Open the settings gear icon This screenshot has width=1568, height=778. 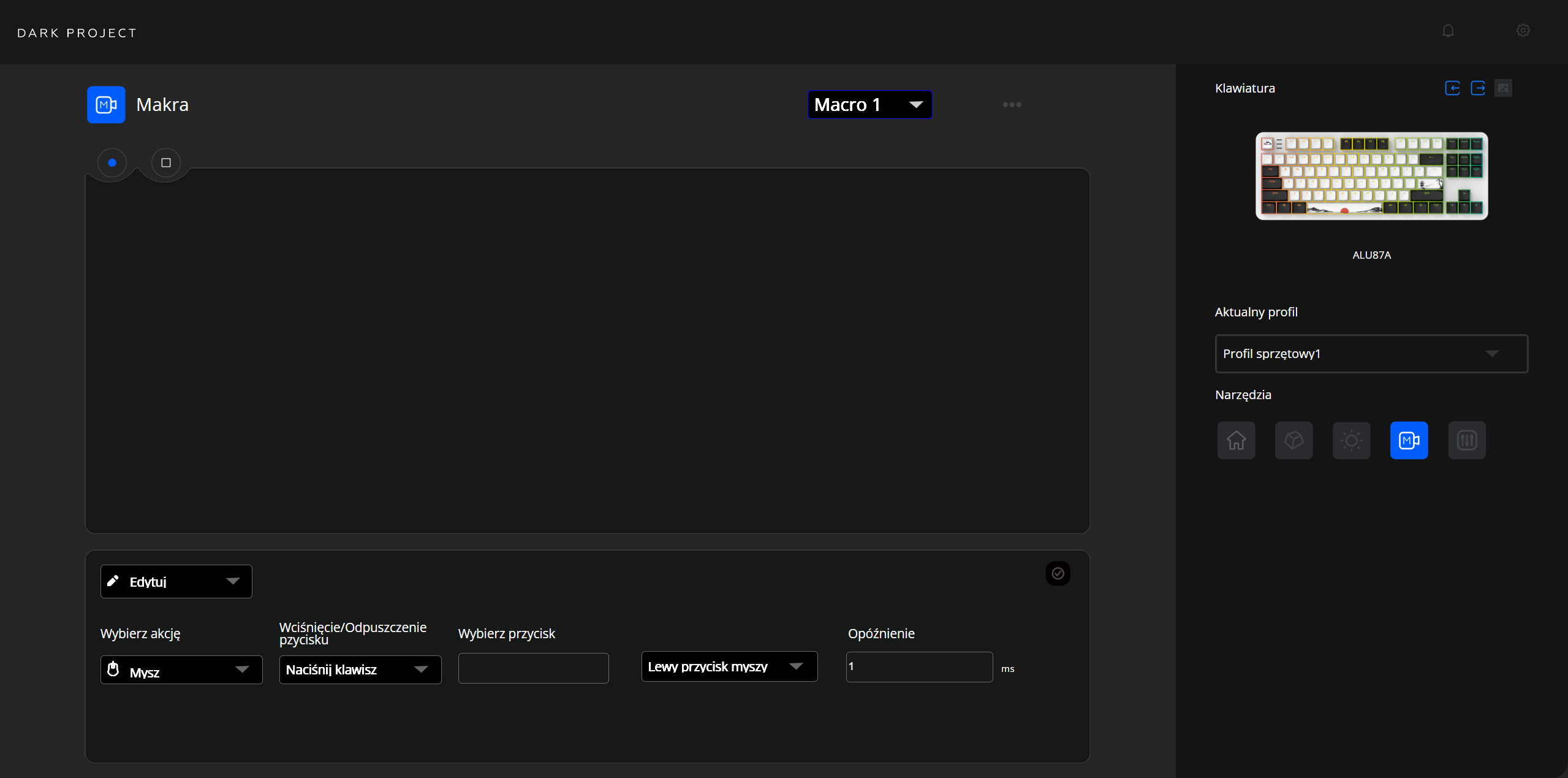pos(1523,31)
